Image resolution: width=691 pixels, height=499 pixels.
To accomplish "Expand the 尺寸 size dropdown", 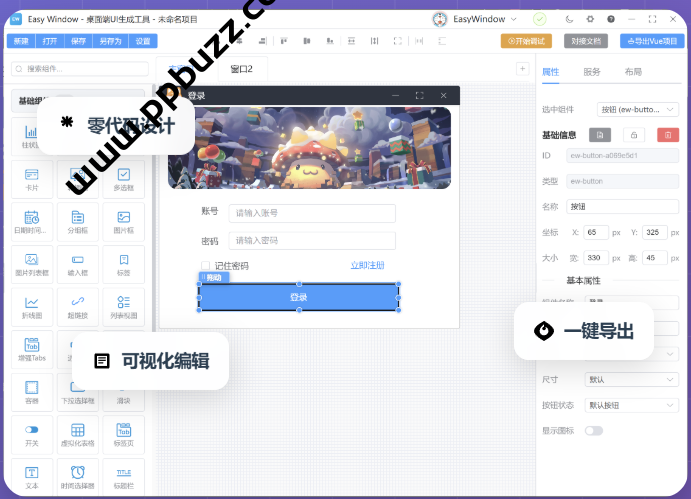I will [631, 380].
